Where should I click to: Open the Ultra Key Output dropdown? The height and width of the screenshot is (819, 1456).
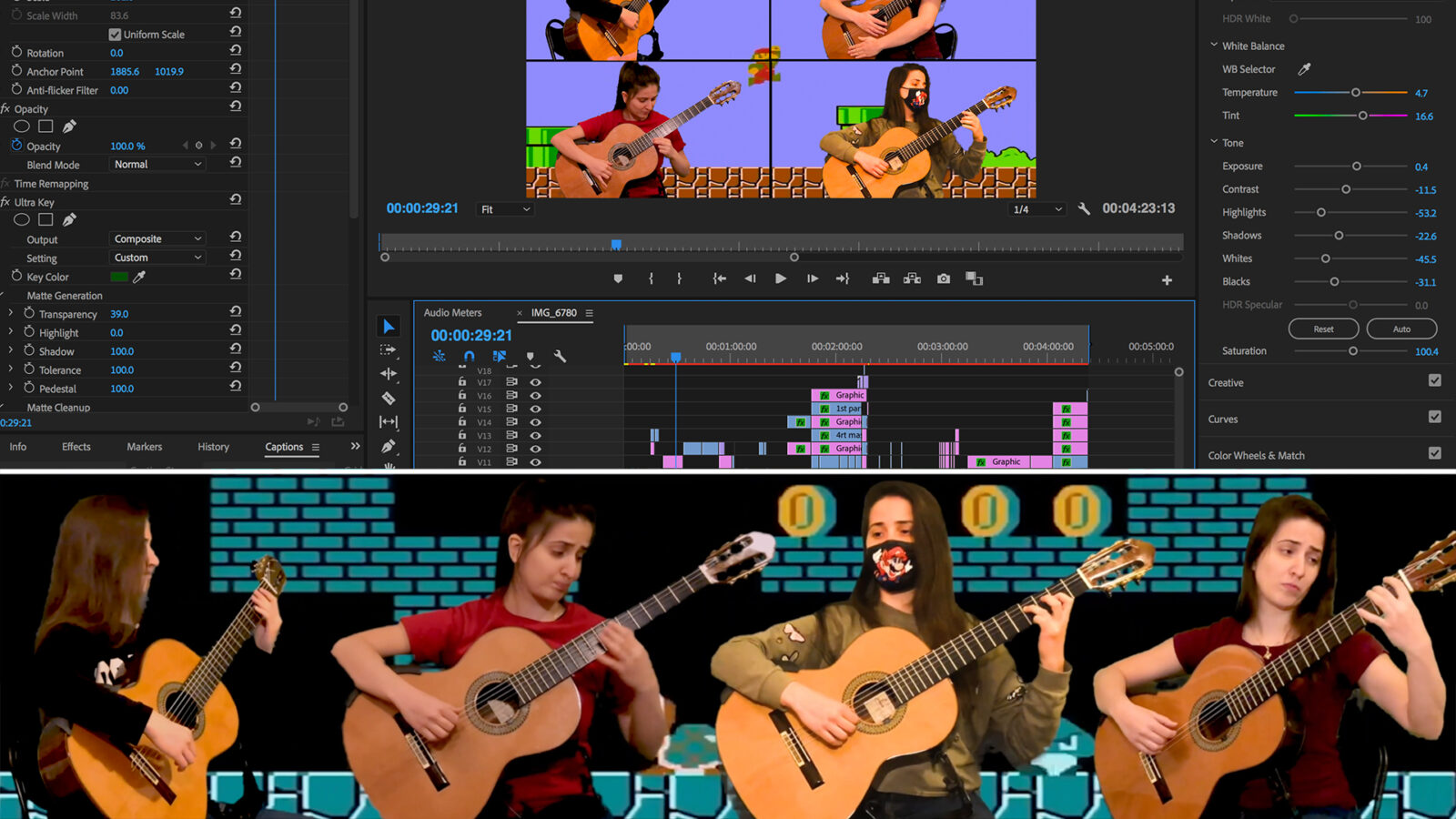pyautogui.click(x=157, y=239)
